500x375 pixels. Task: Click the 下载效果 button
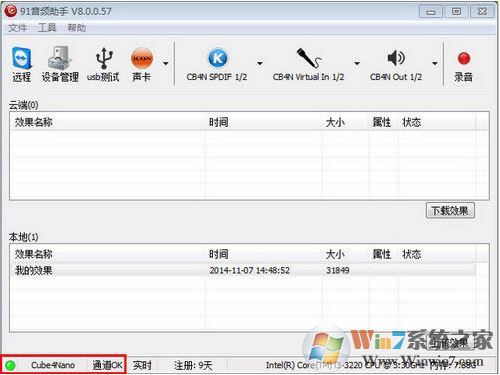(450, 211)
